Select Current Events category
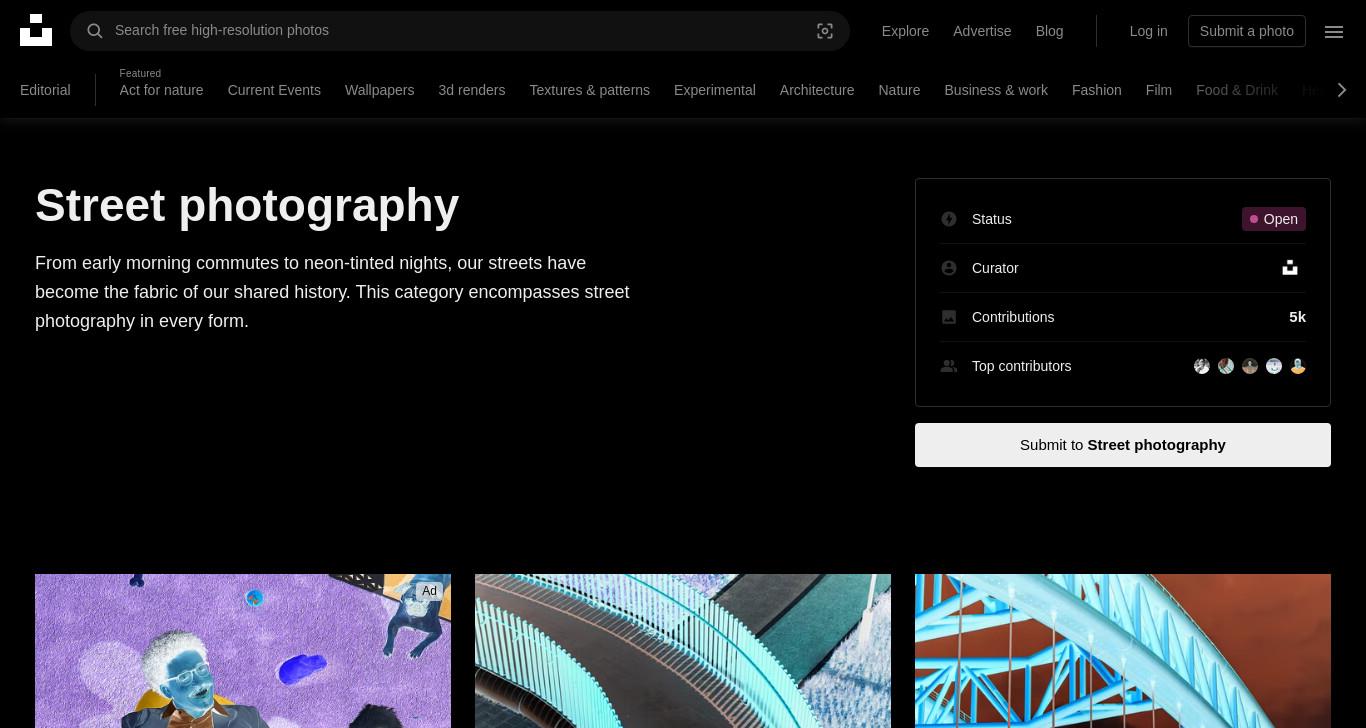This screenshot has height=728, width=1366. (274, 90)
